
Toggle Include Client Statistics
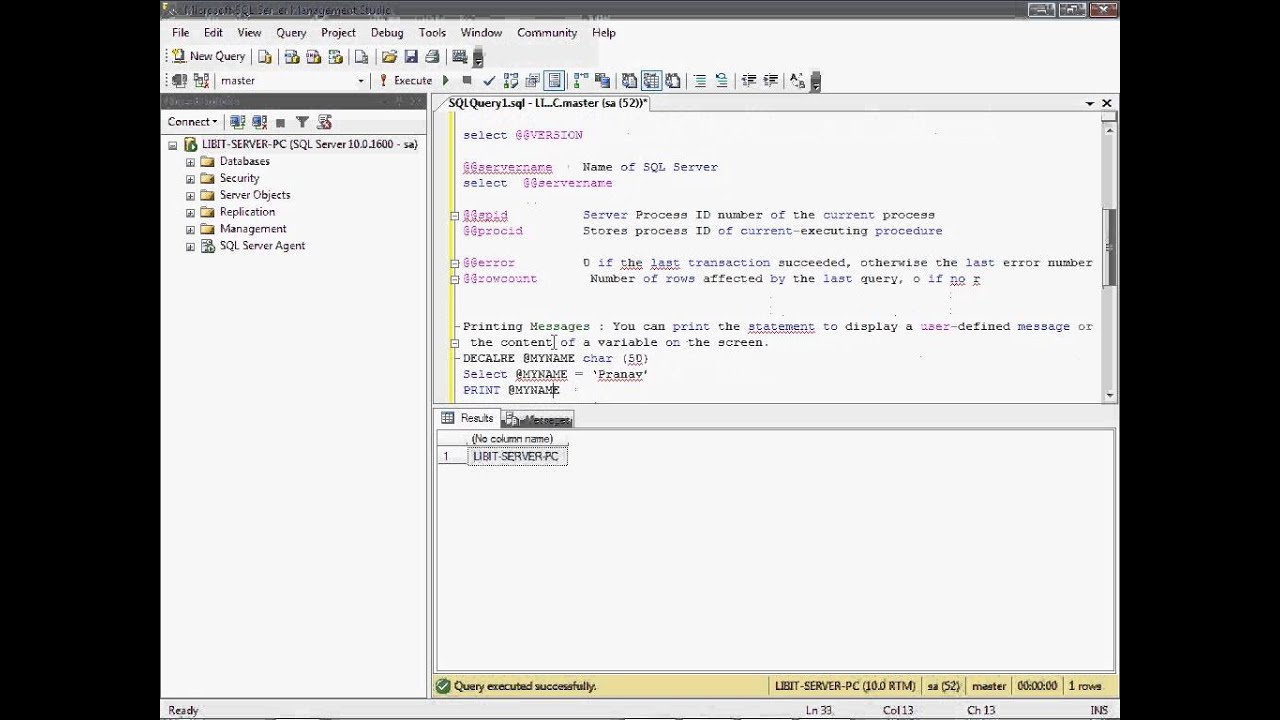coord(603,81)
